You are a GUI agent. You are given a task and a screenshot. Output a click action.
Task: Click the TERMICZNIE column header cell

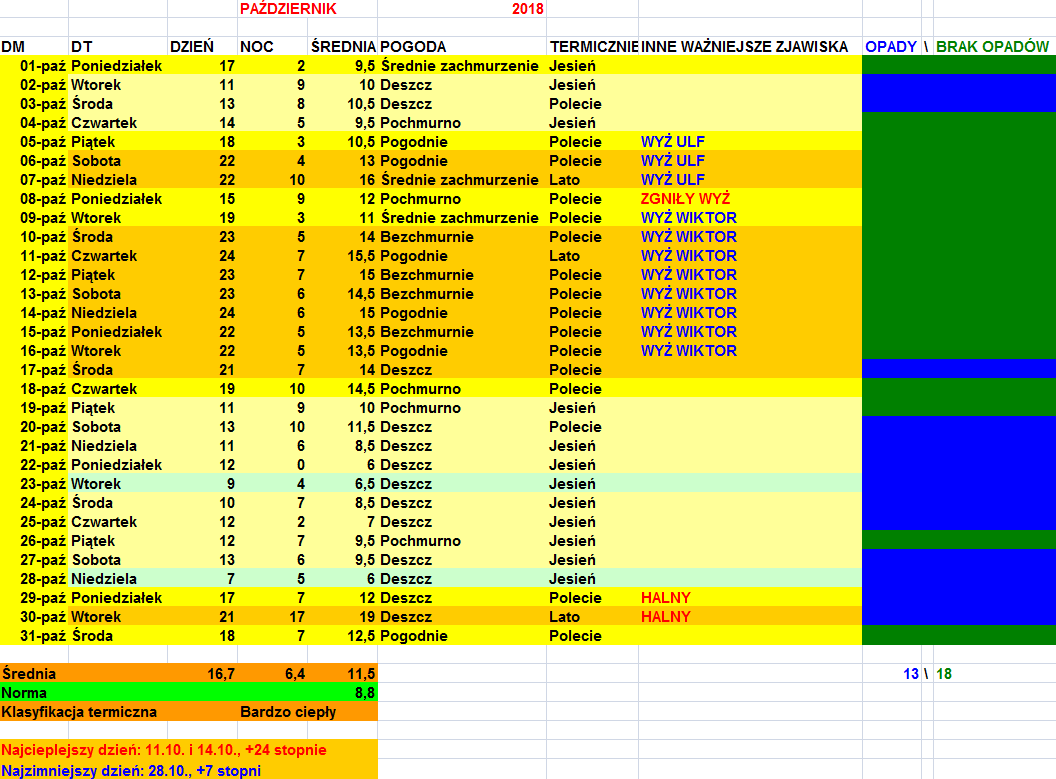pos(592,47)
